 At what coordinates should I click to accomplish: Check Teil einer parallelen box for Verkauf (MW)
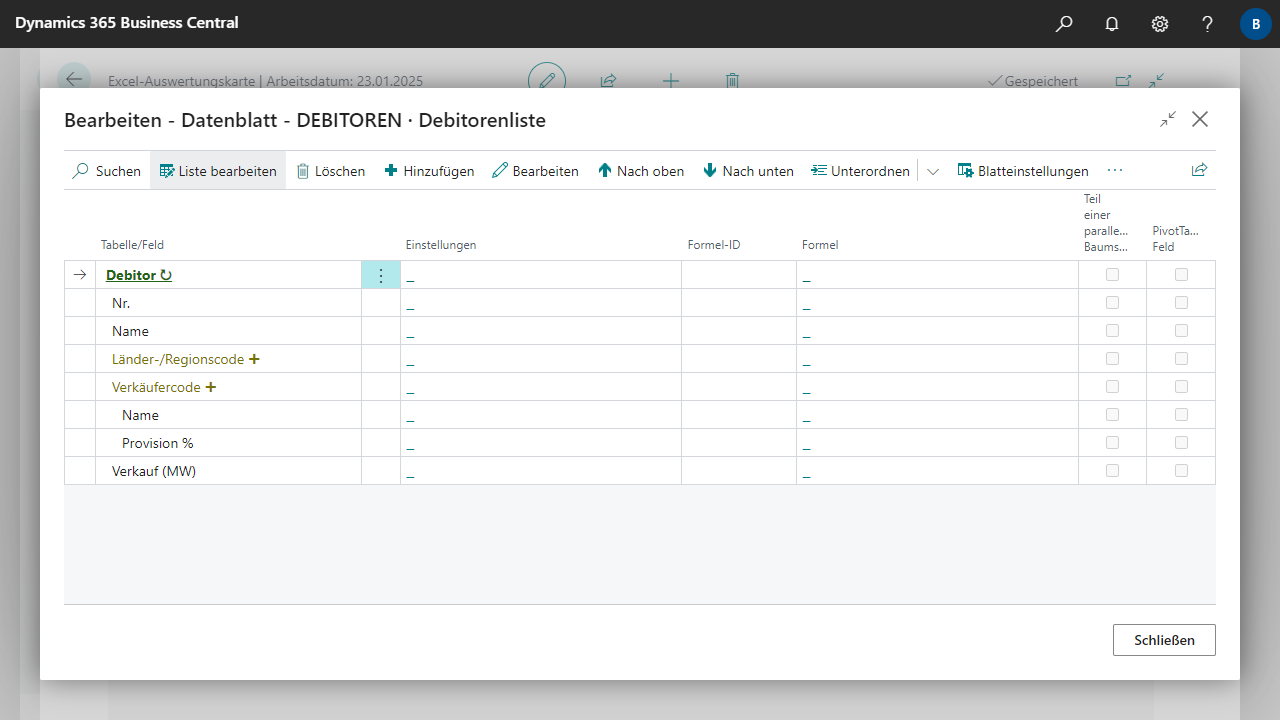click(1112, 470)
